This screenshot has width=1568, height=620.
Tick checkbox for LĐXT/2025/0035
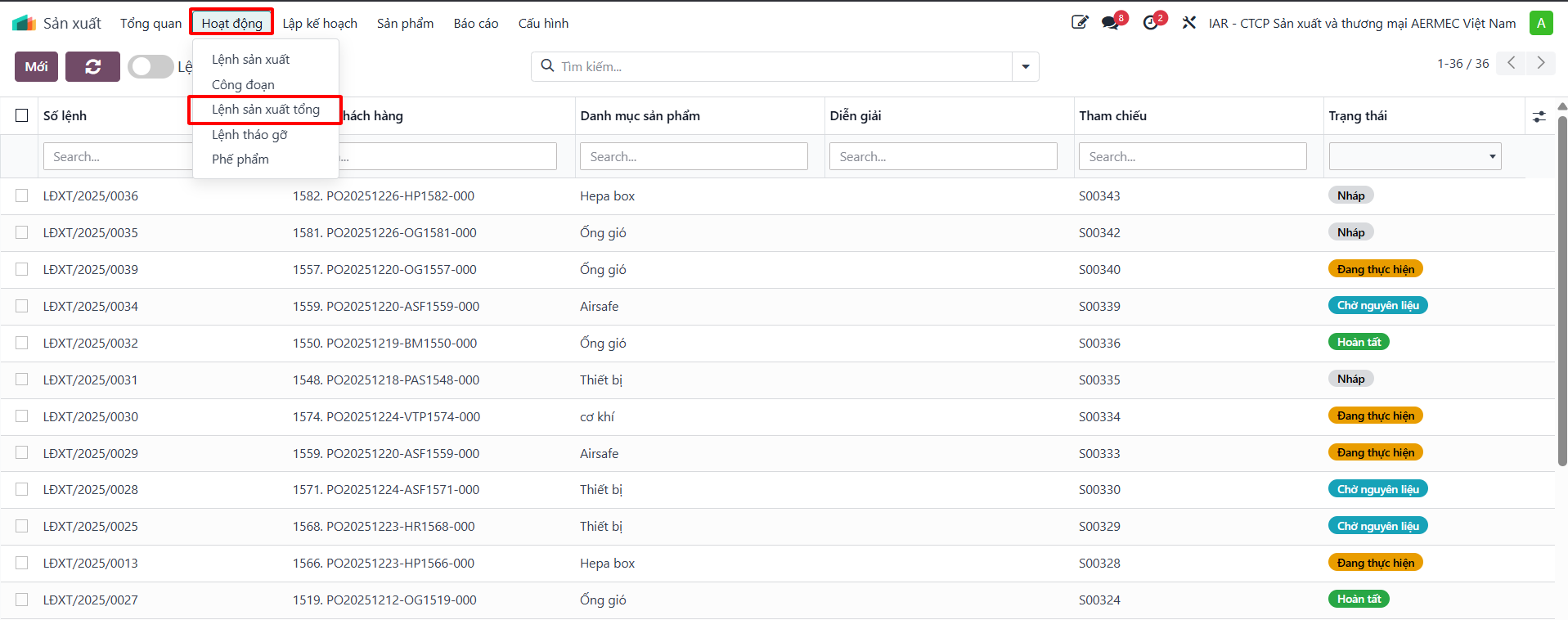[x=22, y=232]
